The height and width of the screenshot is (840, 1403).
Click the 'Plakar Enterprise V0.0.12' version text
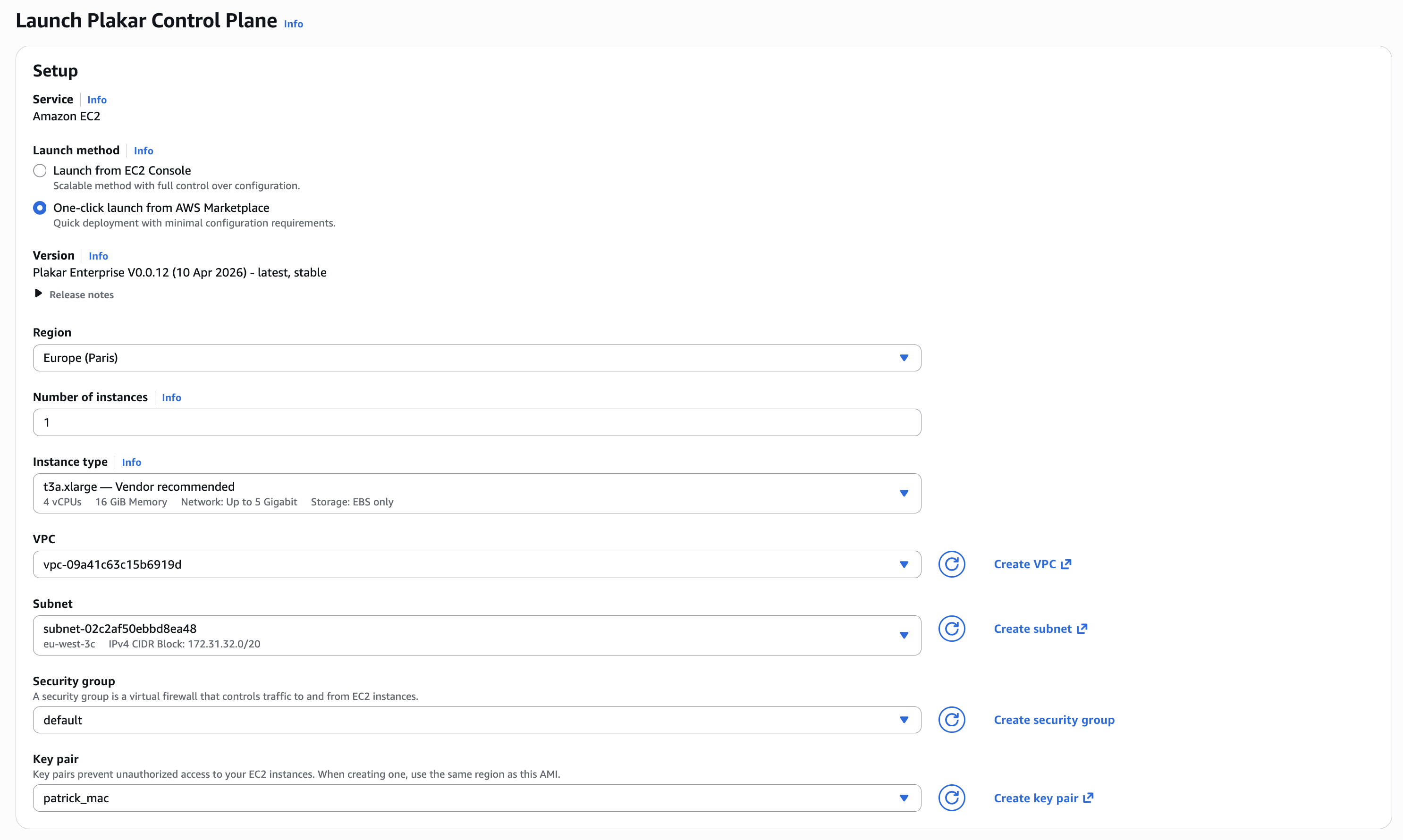179,272
